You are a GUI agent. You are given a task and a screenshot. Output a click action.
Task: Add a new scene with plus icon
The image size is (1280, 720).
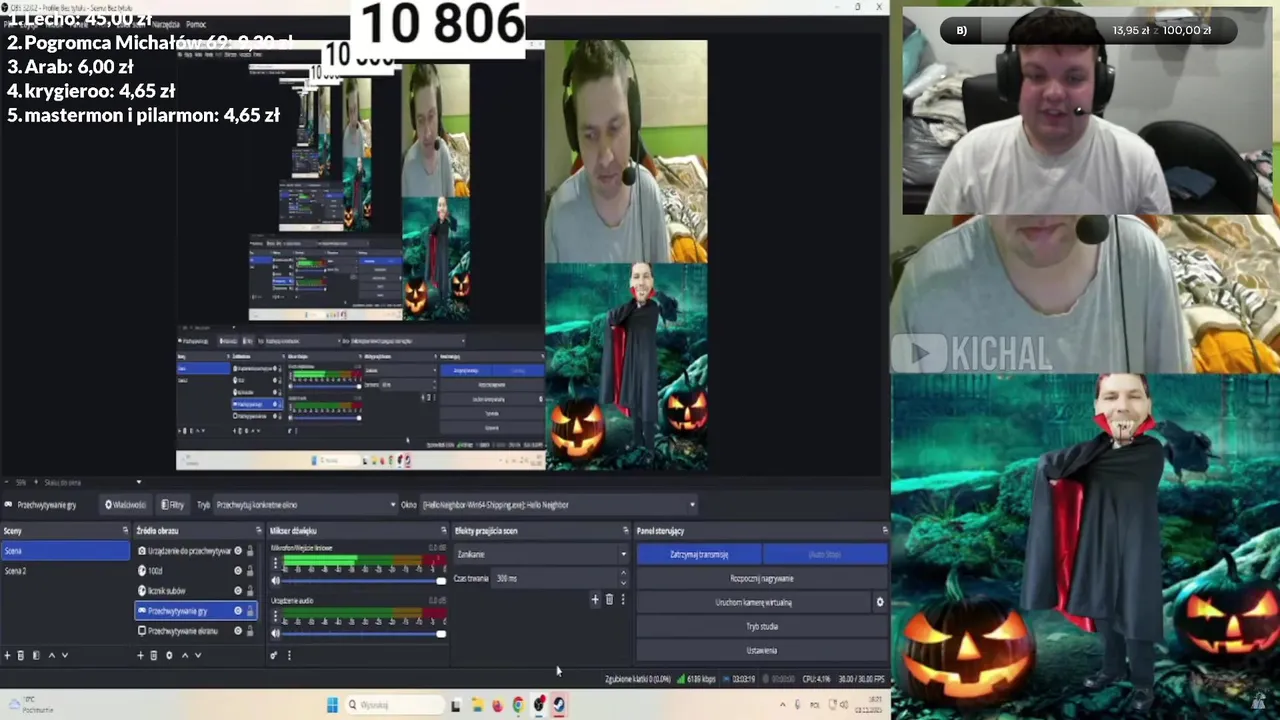click(7, 655)
